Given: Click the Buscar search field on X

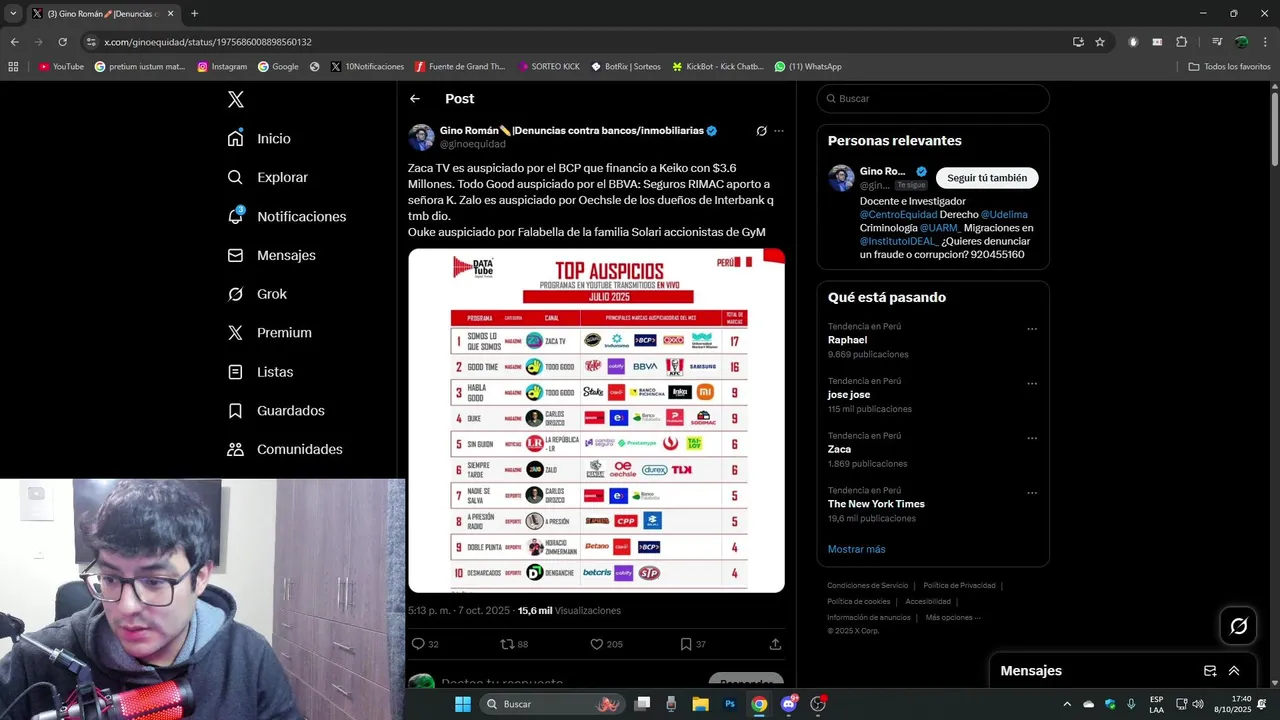Looking at the screenshot, I should click(x=933, y=99).
